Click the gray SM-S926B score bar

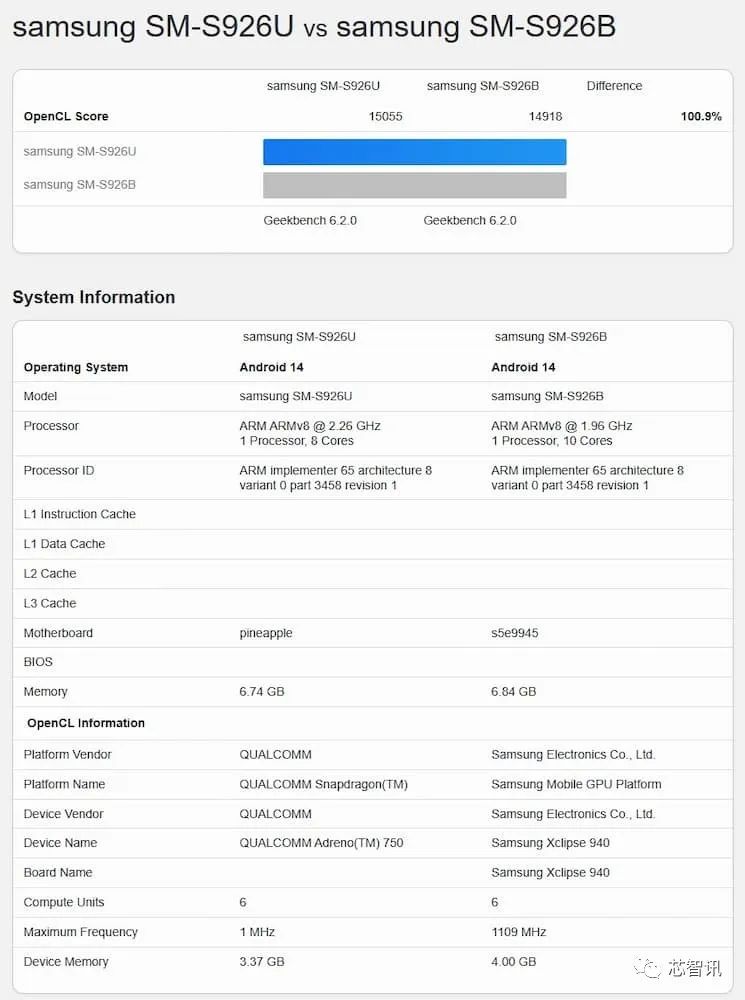(x=415, y=185)
